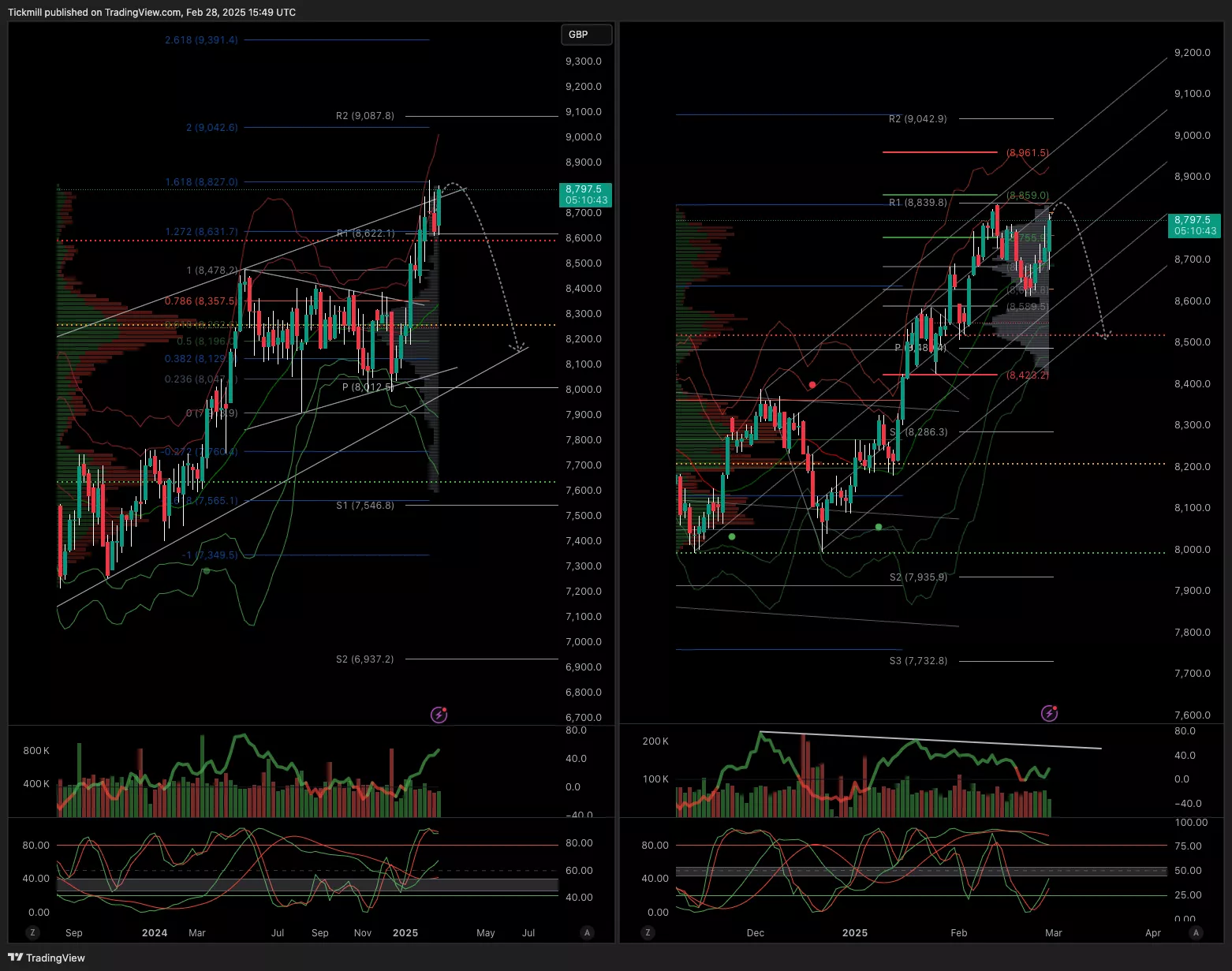
Task: Select the red dot marker on right chart
Action: pyautogui.click(x=812, y=385)
